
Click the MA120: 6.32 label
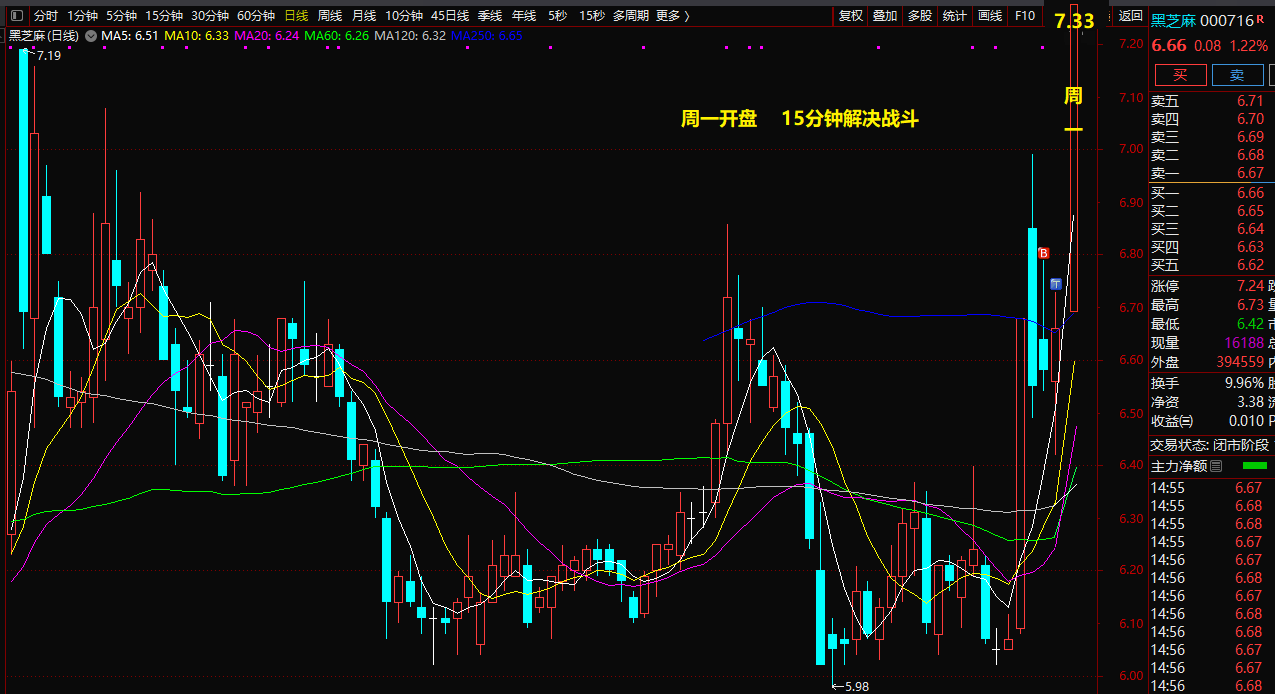click(410, 36)
